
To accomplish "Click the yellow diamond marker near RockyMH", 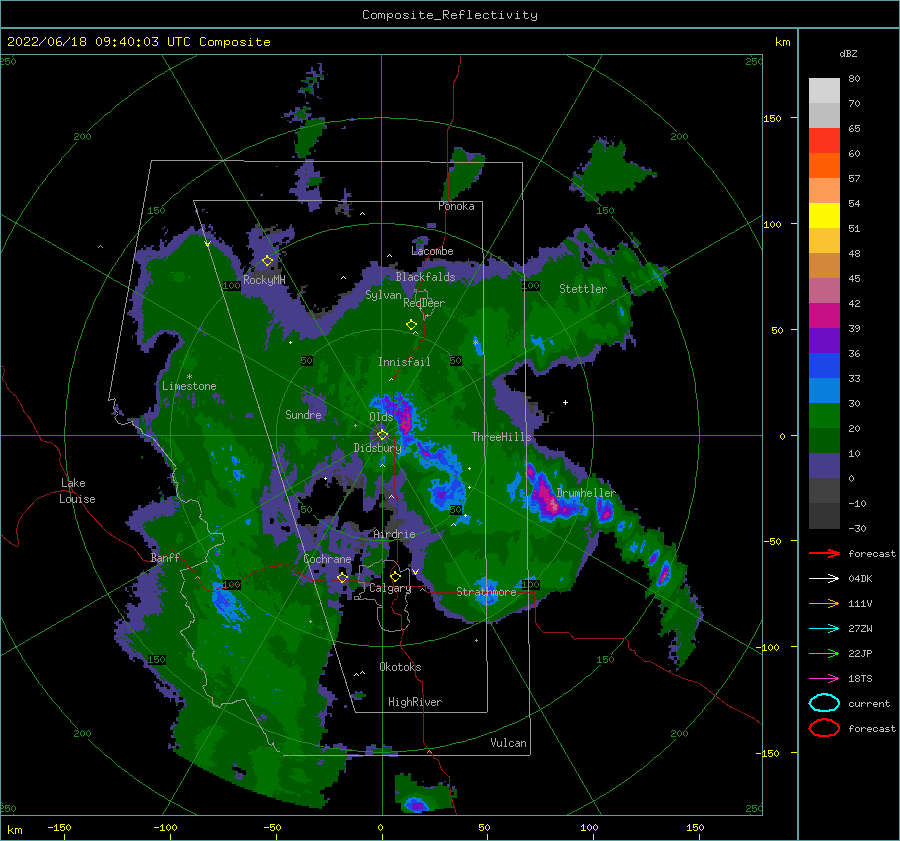I will pos(267,261).
